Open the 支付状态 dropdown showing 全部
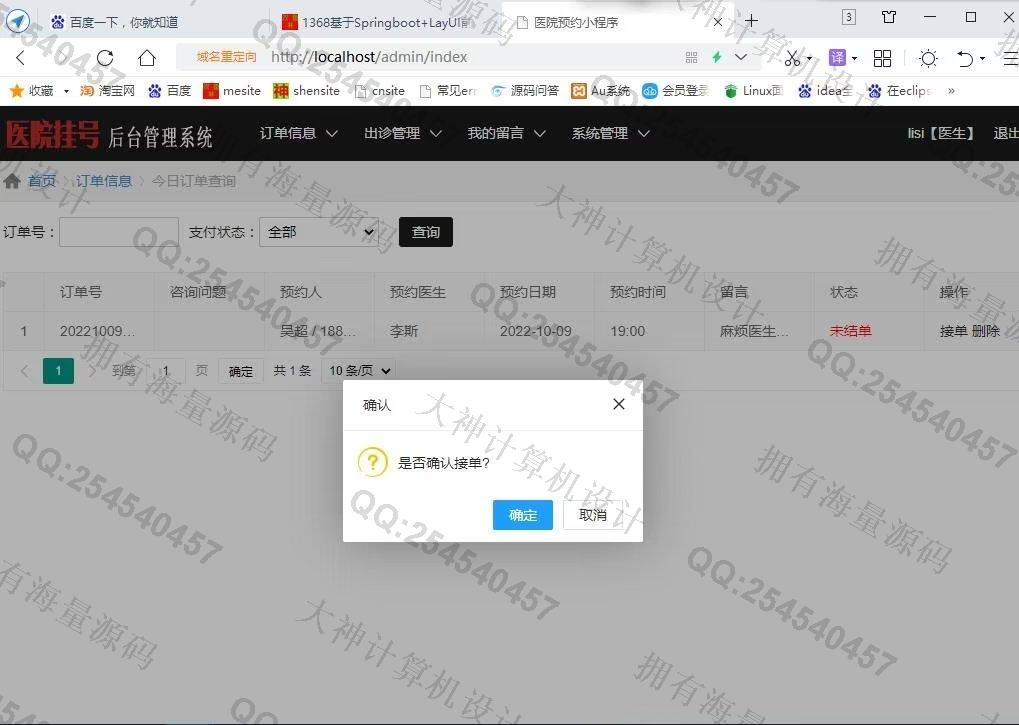The image size is (1019, 725). [x=318, y=232]
